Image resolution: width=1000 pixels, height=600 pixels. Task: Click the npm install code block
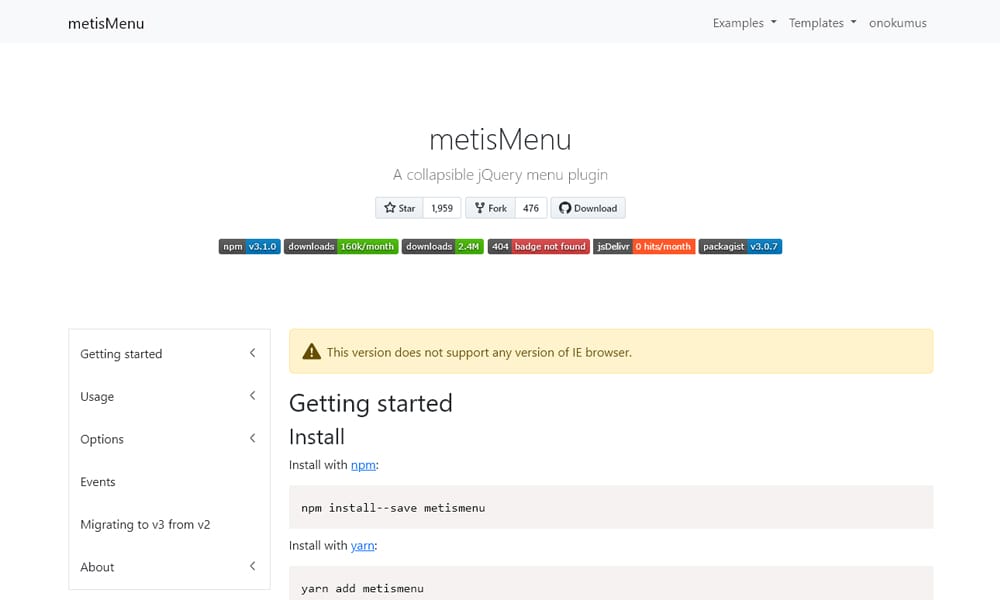(611, 508)
